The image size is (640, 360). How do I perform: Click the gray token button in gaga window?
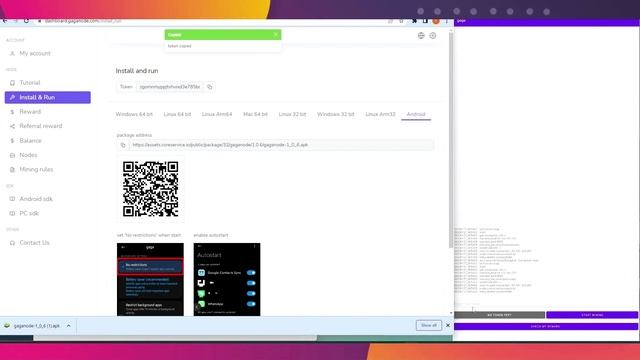[499, 315]
